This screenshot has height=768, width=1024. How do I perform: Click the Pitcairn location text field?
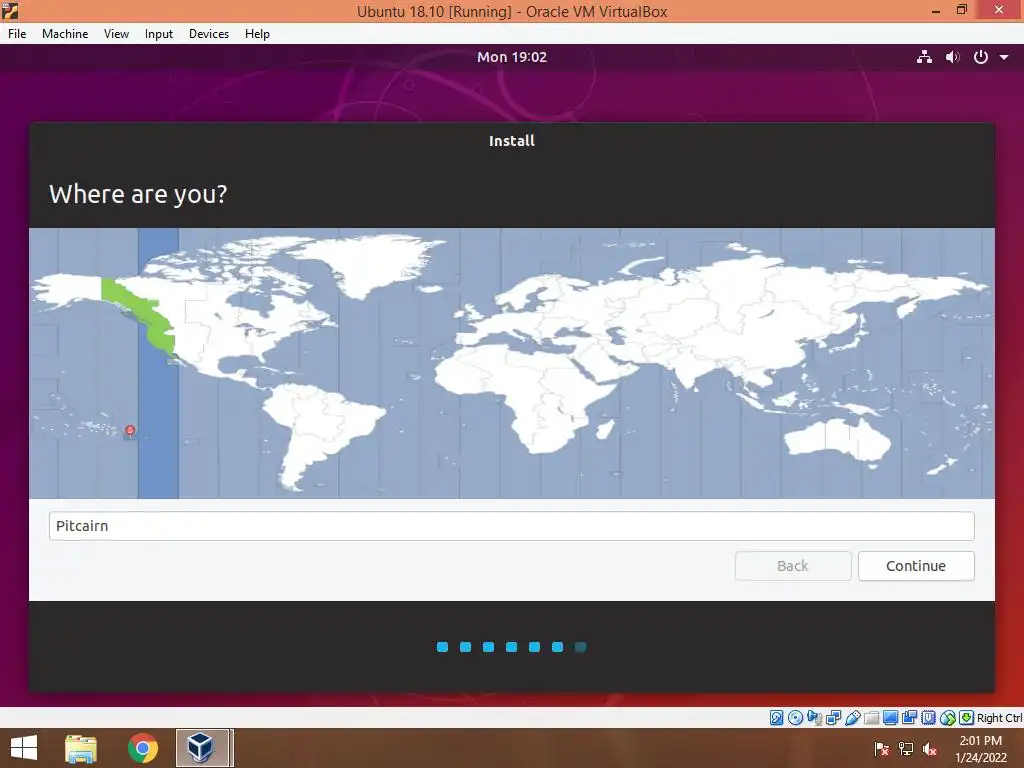511,526
